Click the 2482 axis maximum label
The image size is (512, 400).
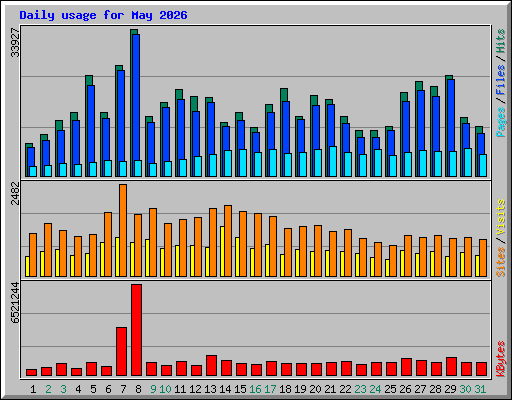click(15, 193)
